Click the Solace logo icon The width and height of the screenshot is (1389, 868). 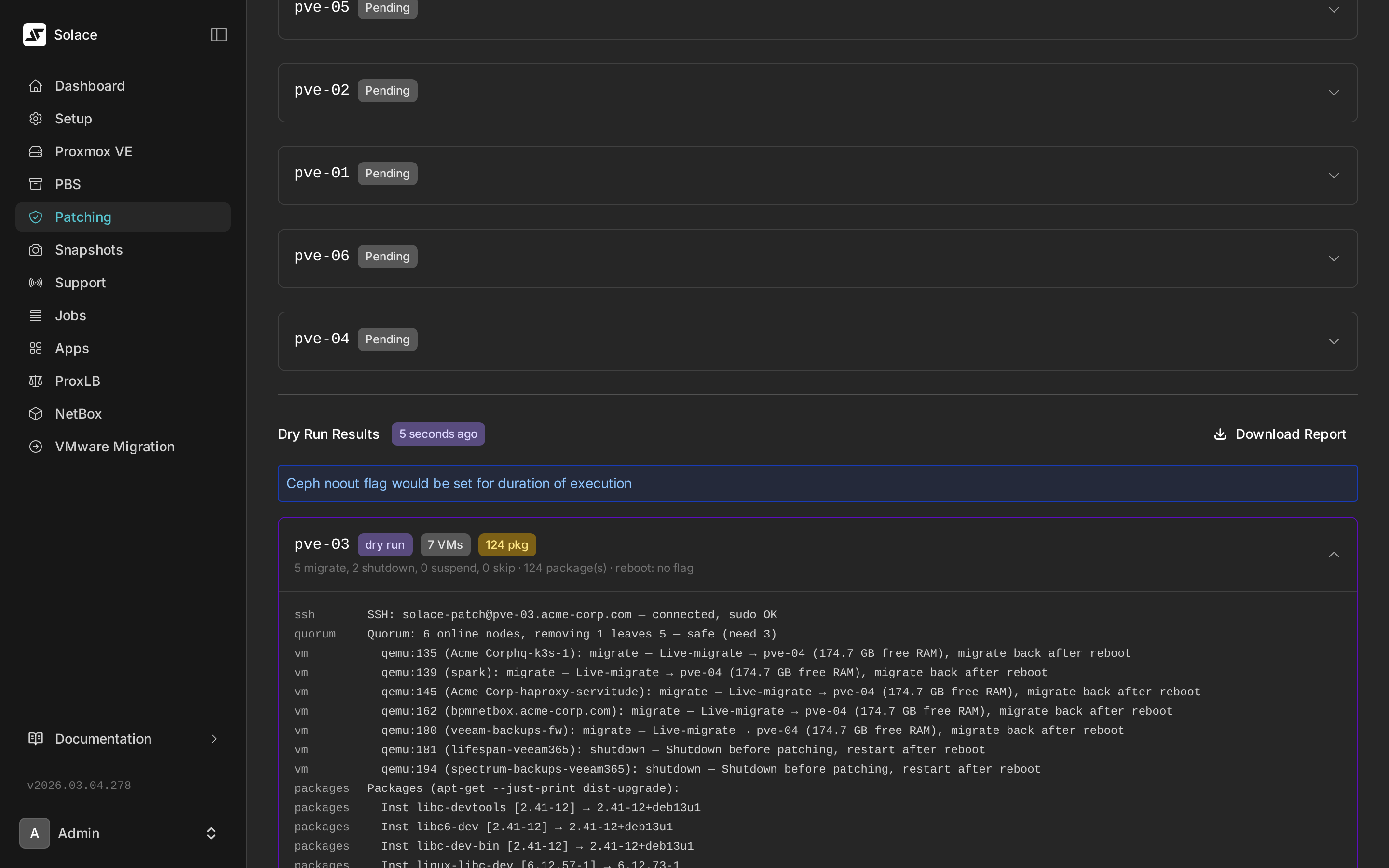coord(34,34)
